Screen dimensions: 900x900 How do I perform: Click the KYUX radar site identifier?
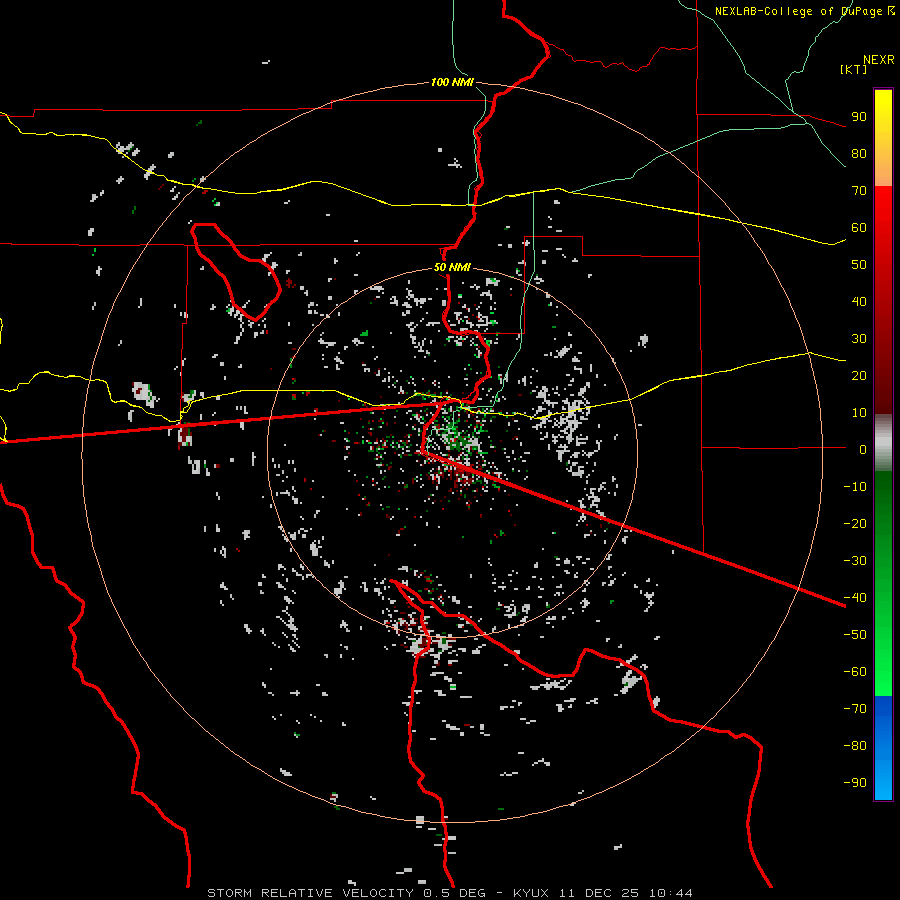(531, 893)
